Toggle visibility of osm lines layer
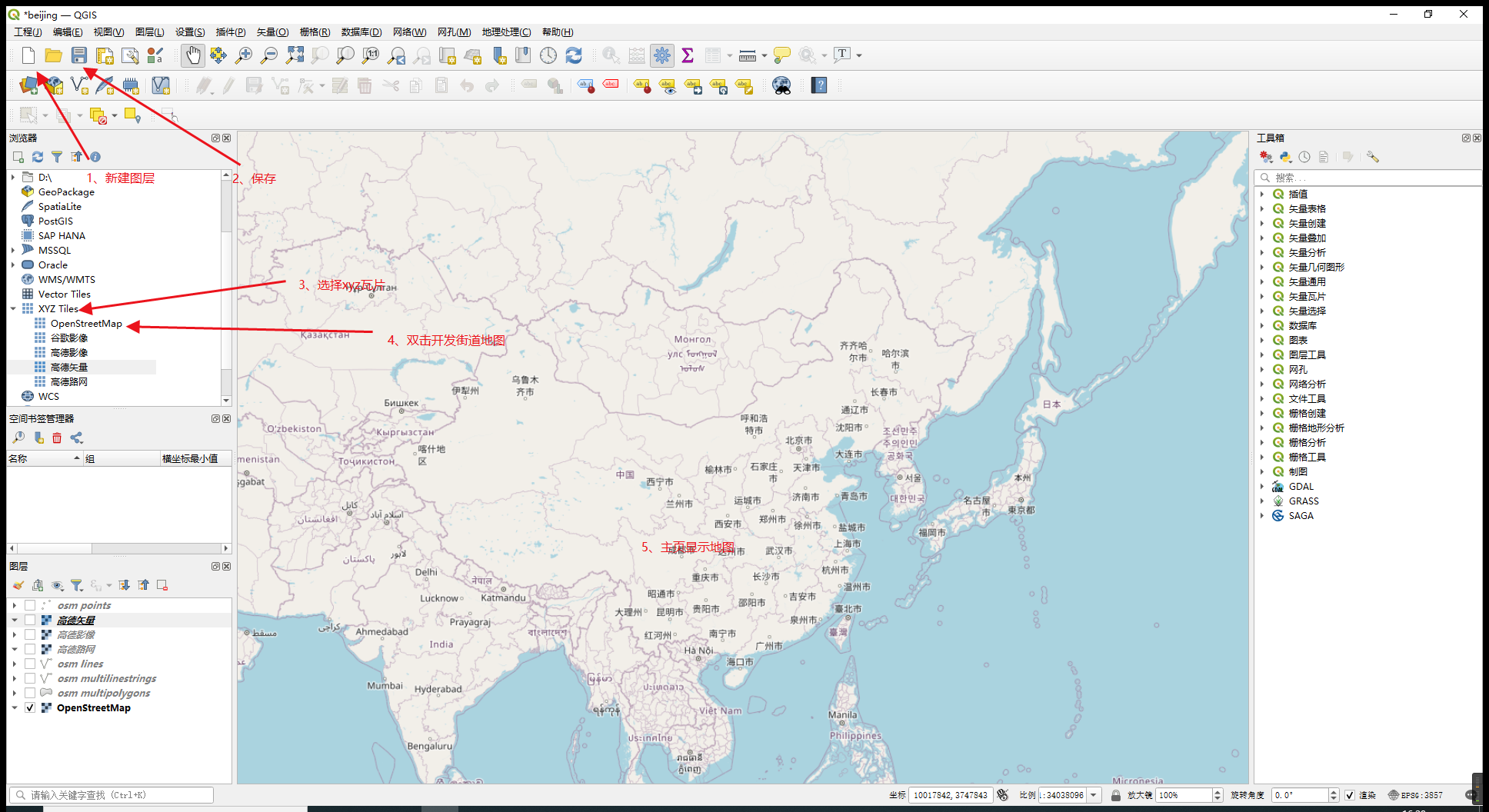Screen dimensions: 1489x812 pos(30,664)
